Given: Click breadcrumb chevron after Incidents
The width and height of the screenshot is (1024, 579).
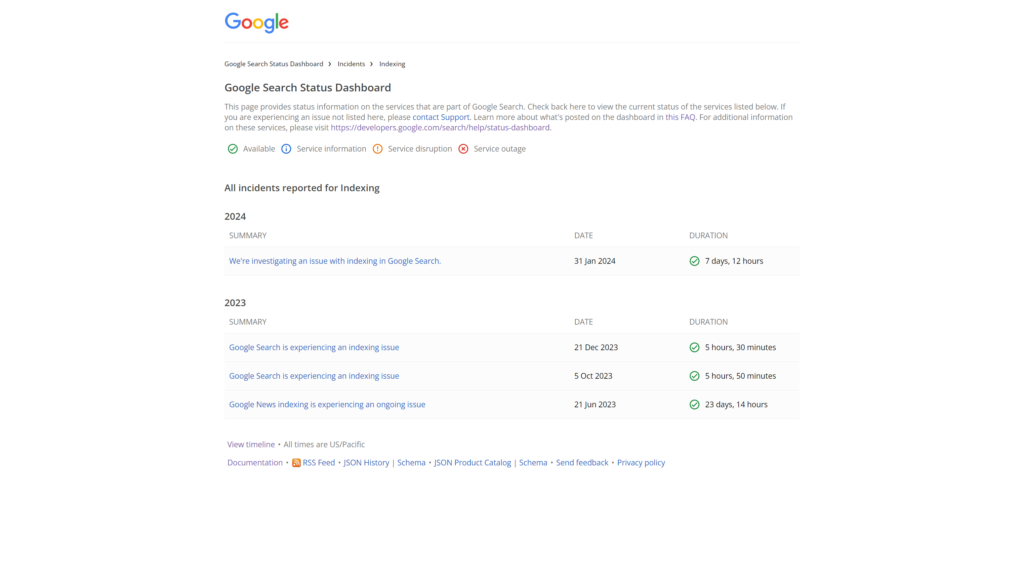Looking at the screenshot, I should (x=372, y=64).
